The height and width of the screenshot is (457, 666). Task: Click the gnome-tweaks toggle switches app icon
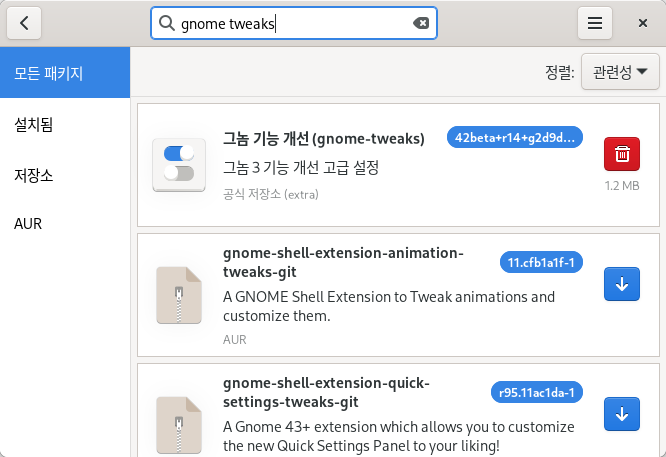pyautogui.click(x=179, y=164)
